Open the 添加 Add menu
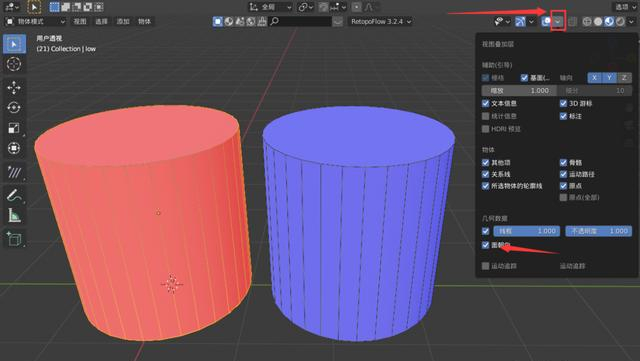The width and height of the screenshot is (640, 361). (x=123, y=21)
